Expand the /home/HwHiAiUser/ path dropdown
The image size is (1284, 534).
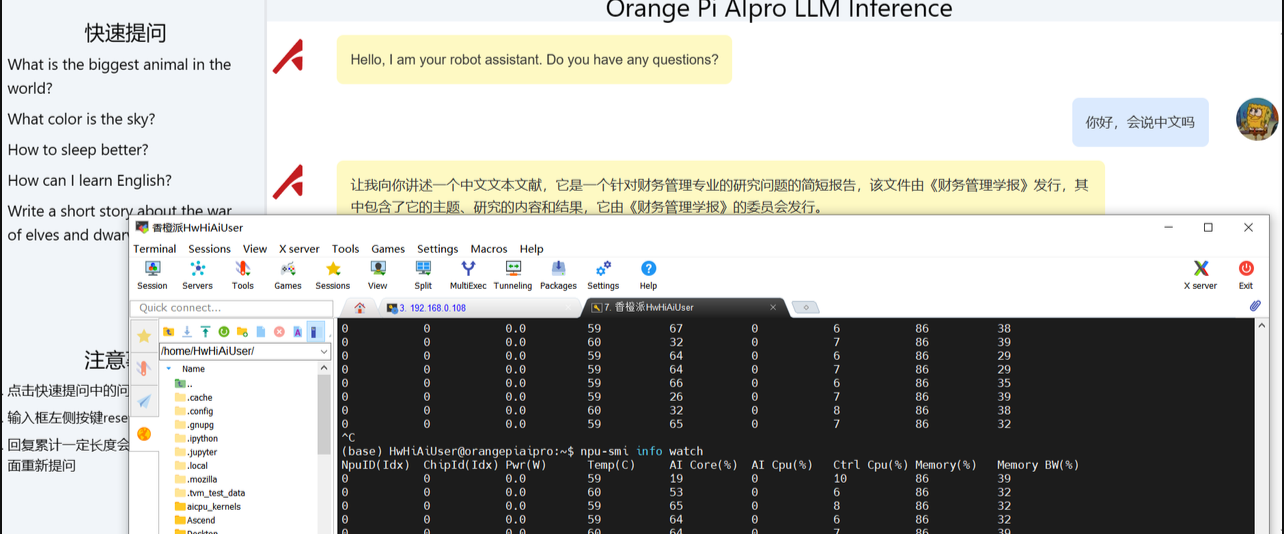(324, 351)
